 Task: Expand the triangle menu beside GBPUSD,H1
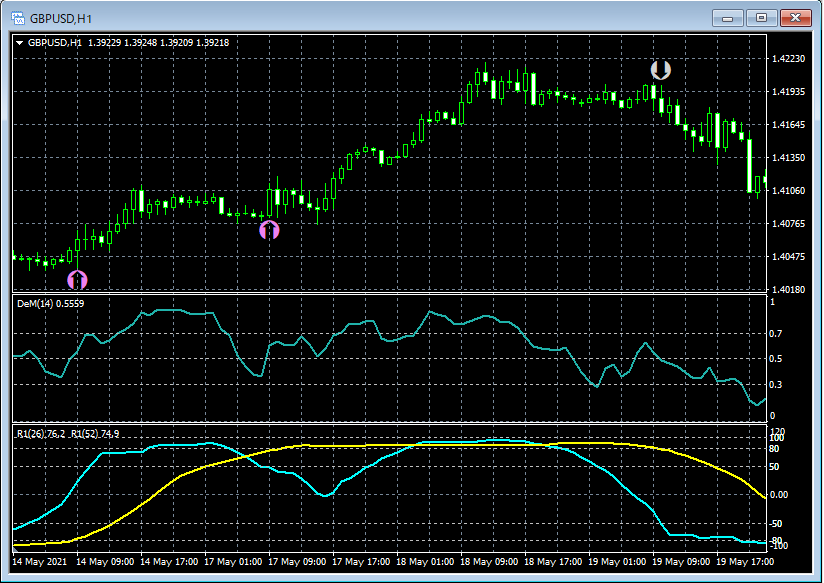pyautogui.click(x=19, y=43)
